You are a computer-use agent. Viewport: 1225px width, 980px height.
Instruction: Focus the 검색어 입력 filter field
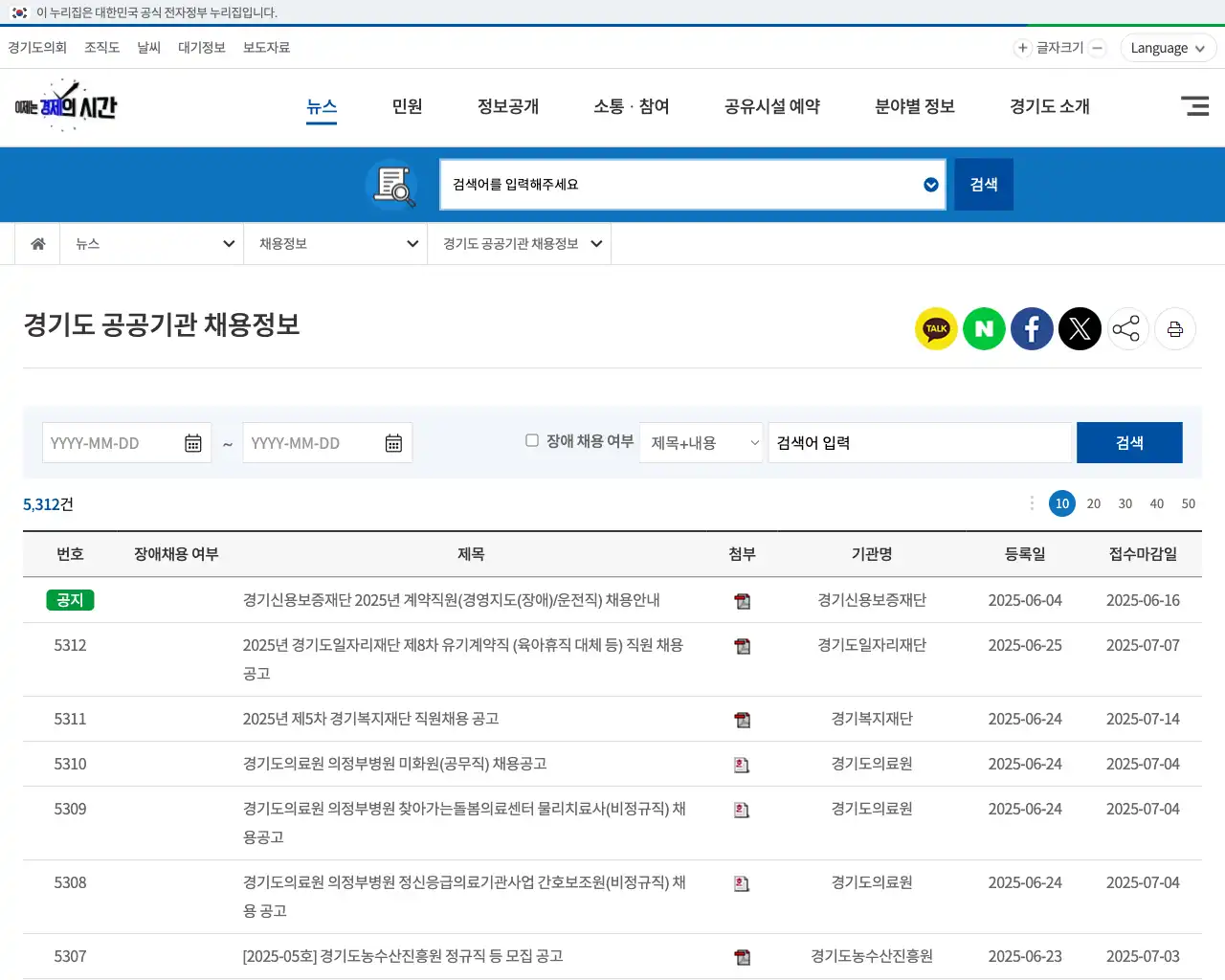coord(920,443)
